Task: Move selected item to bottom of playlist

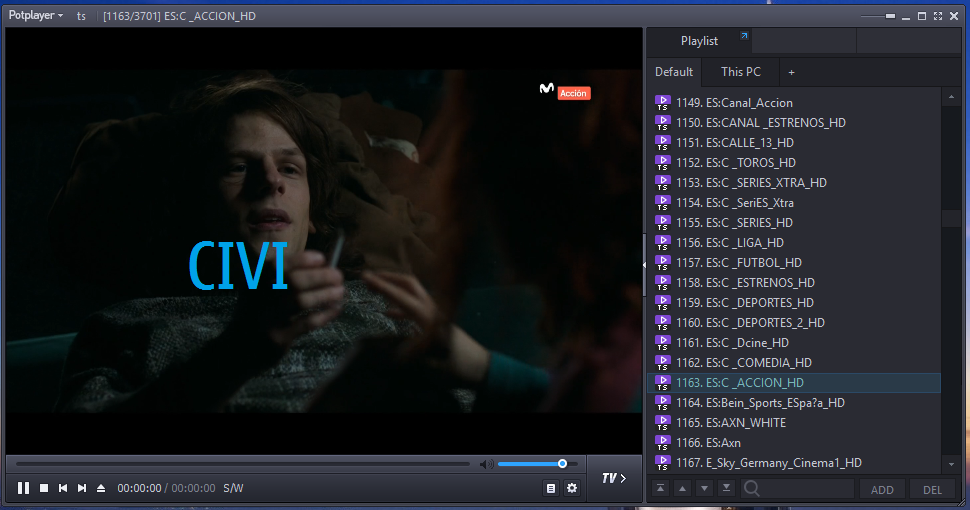Action: (x=726, y=488)
